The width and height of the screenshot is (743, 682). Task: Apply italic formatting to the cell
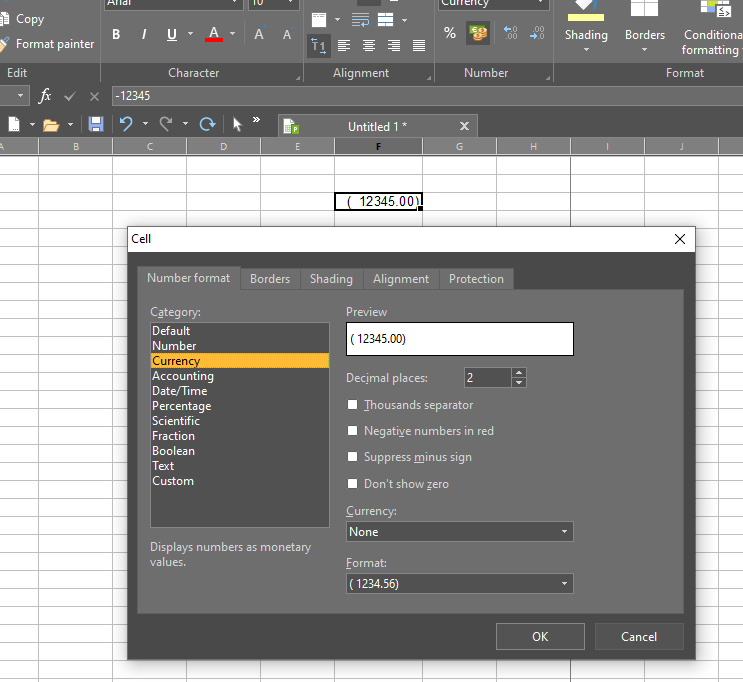point(144,35)
